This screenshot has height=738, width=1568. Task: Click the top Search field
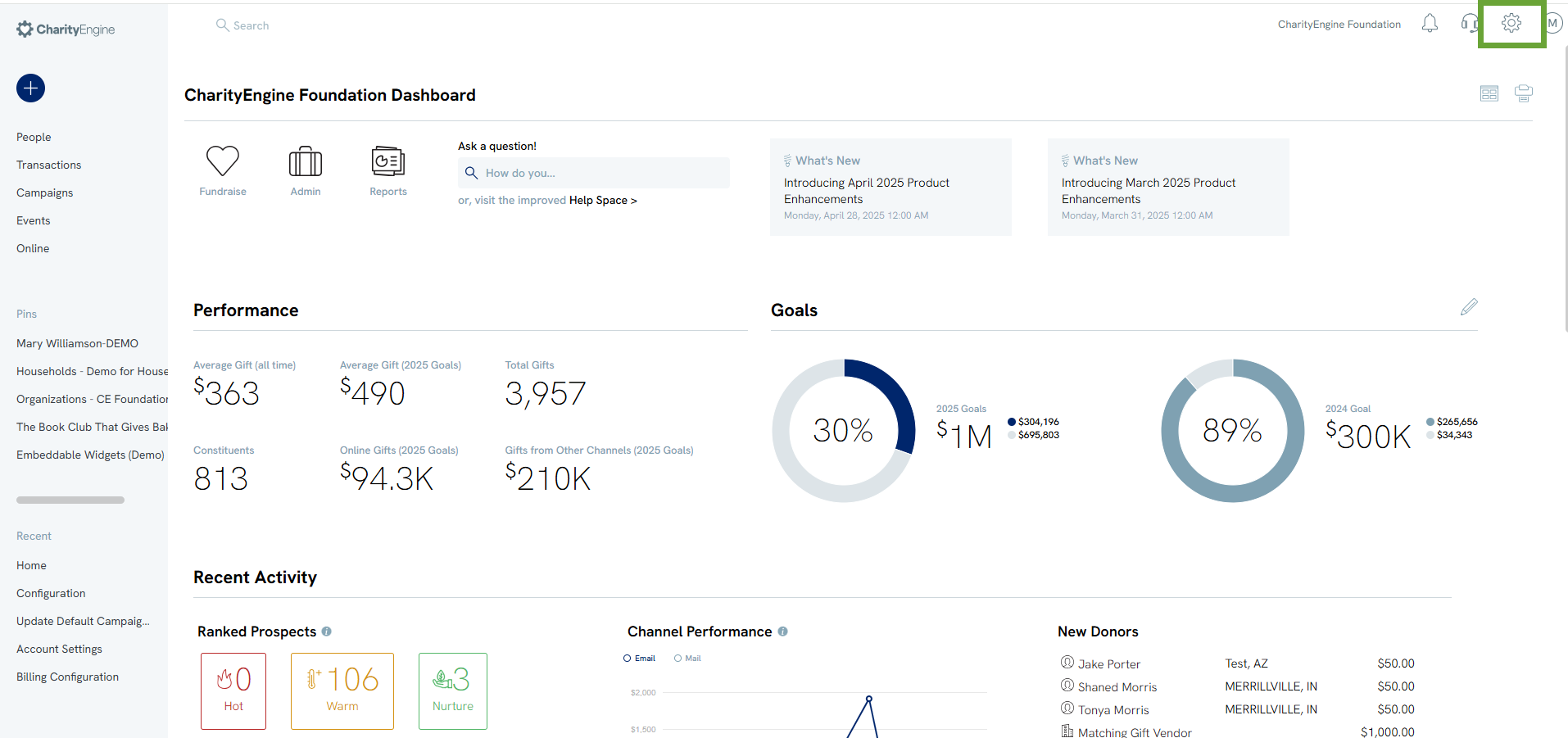click(251, 25)
